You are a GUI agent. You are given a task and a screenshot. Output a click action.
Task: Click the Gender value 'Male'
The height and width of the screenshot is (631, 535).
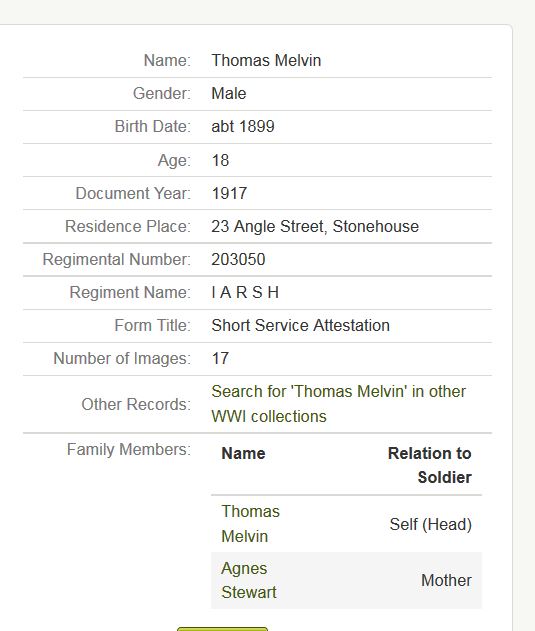(x=229, y=93)
